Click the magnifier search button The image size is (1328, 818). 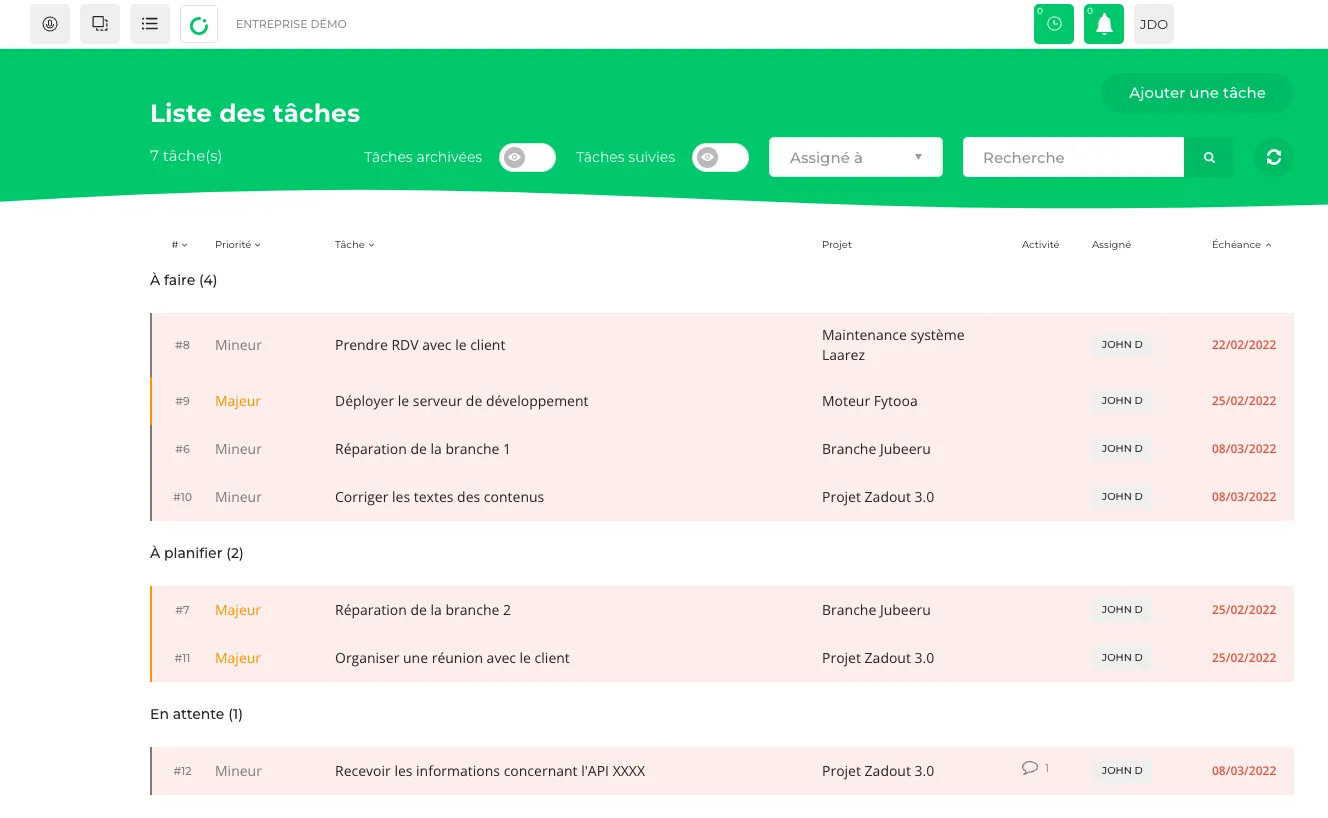point(1209,157)
